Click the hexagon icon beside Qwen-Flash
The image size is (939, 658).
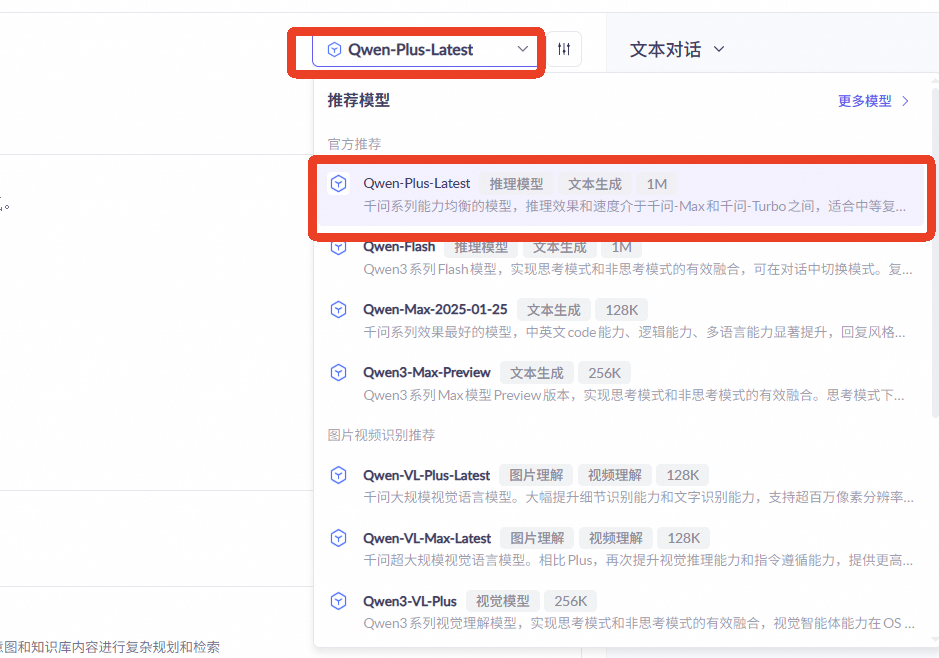(x=338, y=247)
